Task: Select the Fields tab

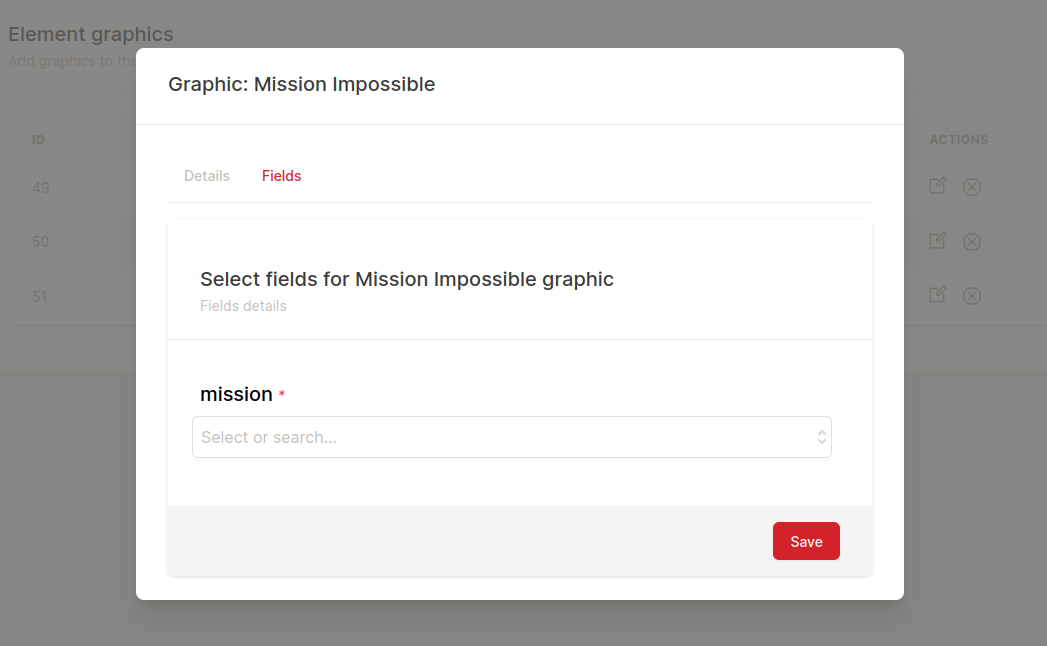Action: coord(281,175)
